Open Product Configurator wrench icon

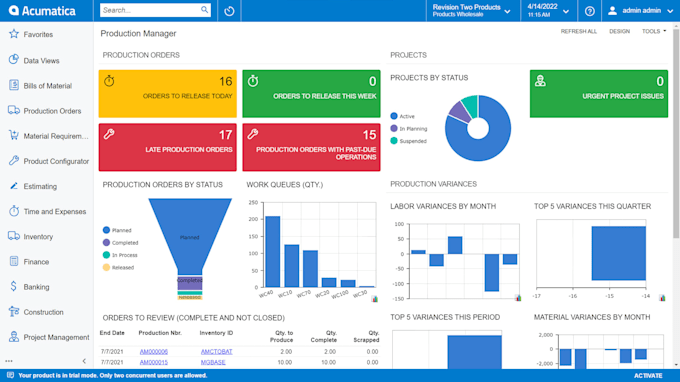pyautogui.click(x=14, y=160)
